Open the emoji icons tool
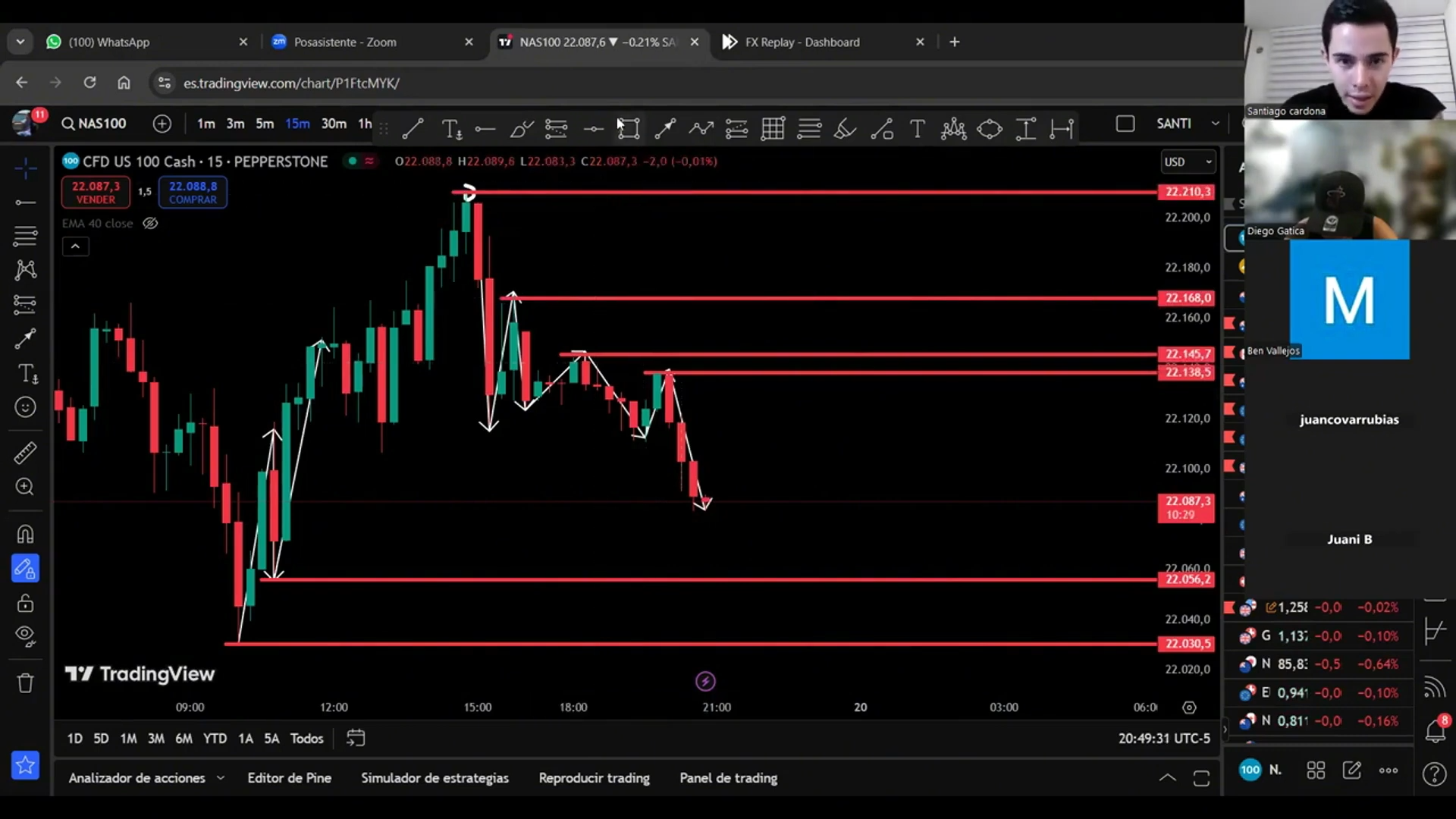Image resolution: width=1456 pixels, height=819 pixels. pyautogui.click(x=25, y=407)
